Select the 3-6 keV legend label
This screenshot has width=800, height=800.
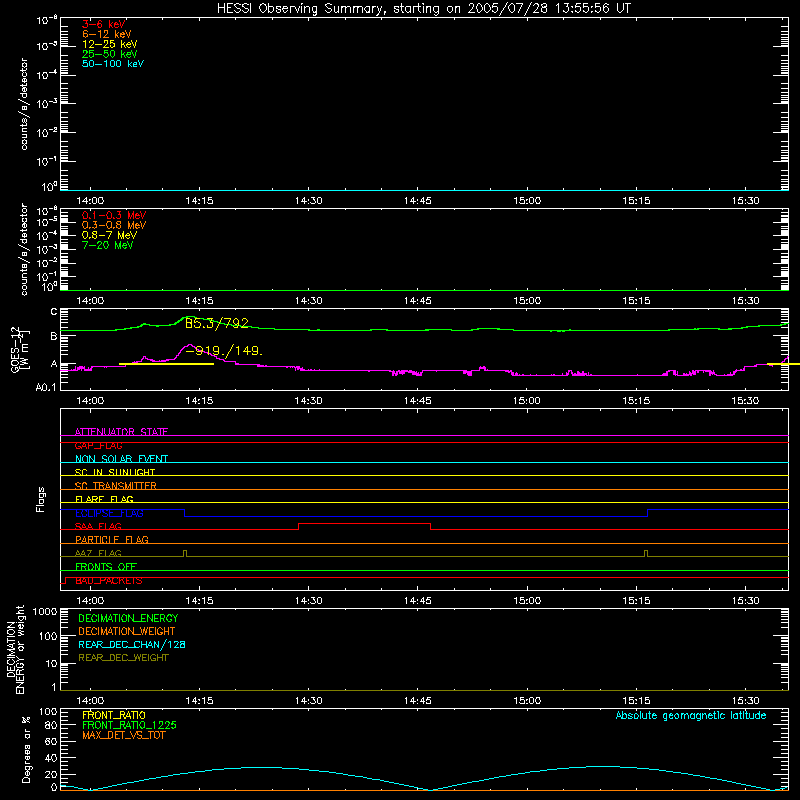pos(104,24)
